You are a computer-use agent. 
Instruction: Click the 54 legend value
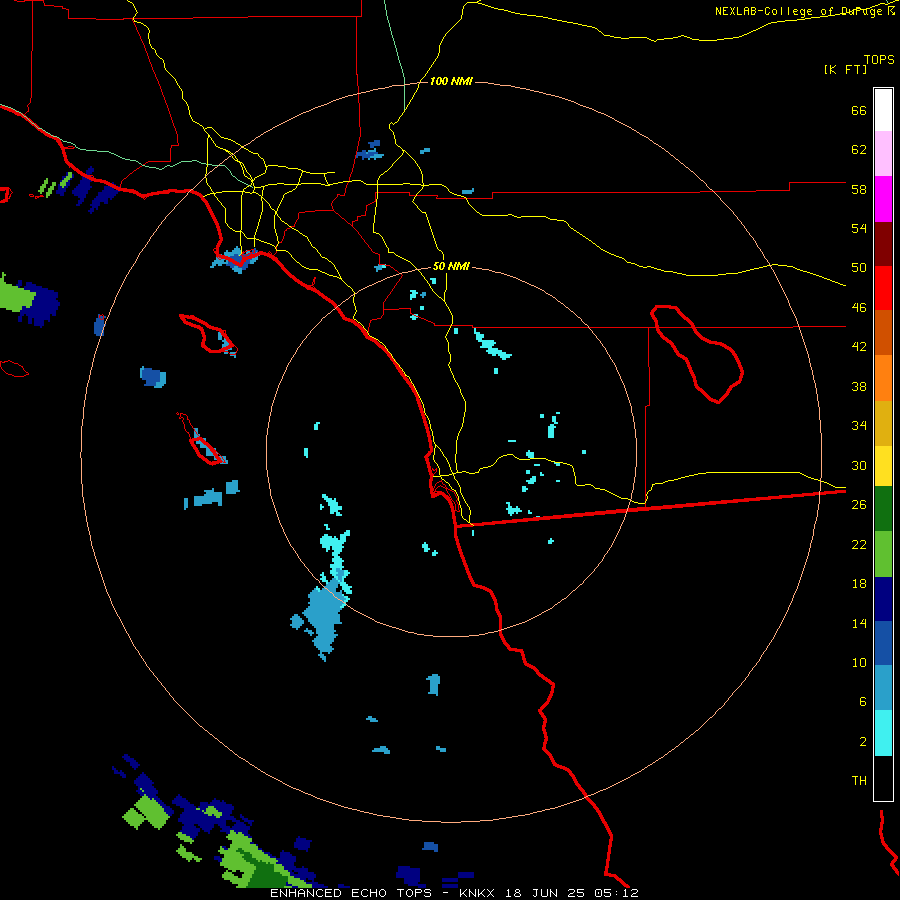(859, 228)
